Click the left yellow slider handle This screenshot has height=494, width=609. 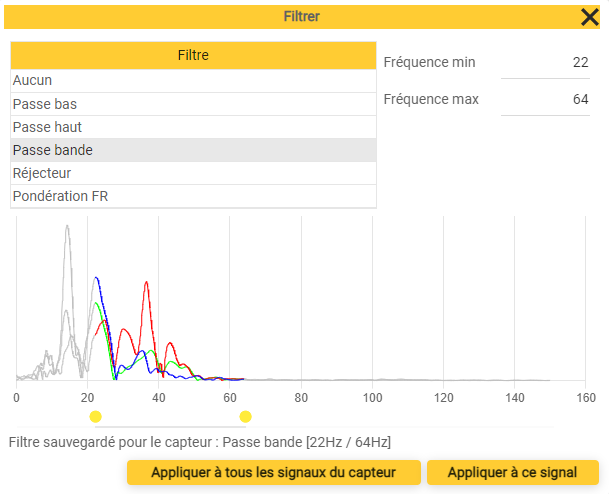[95, 416]
